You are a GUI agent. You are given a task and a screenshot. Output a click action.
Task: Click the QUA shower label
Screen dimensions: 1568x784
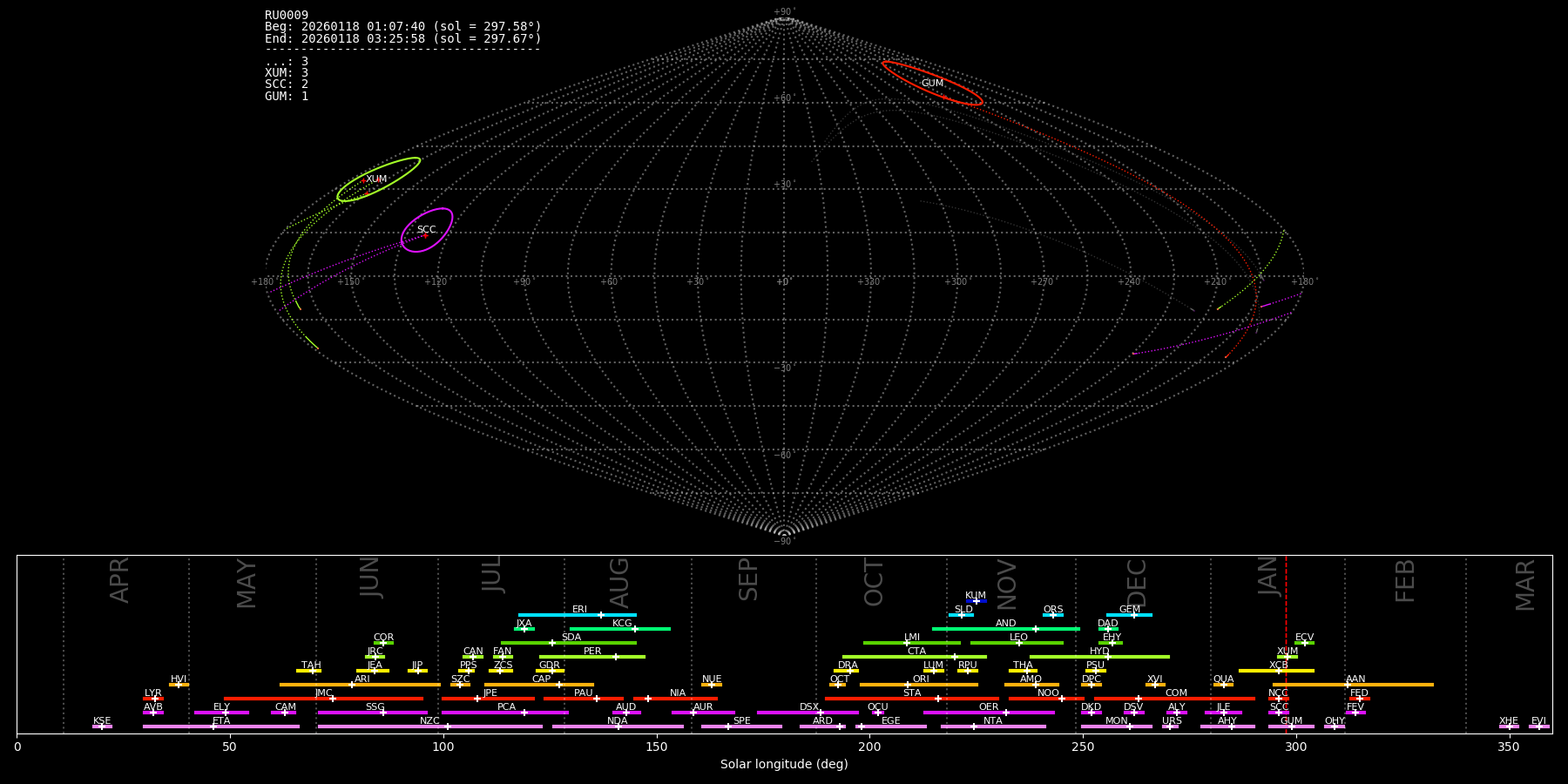1223,679
